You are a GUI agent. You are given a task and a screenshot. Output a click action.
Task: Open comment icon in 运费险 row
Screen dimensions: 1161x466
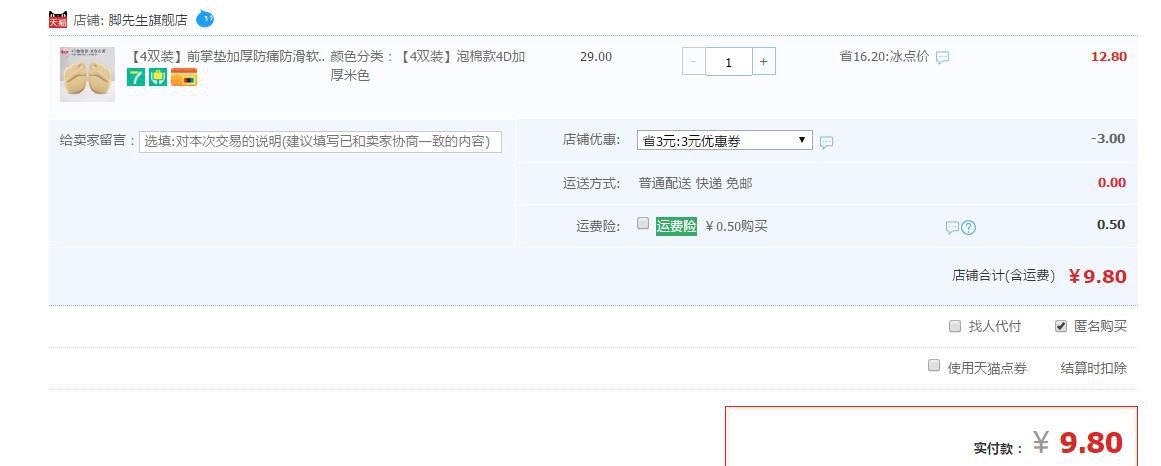tap(952, 227)
